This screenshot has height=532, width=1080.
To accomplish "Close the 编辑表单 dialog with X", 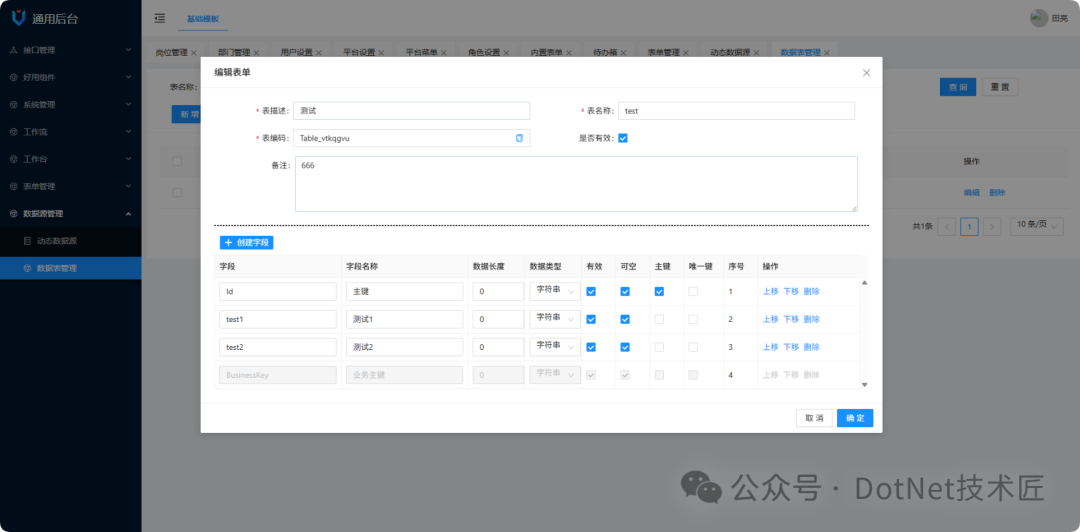I will click(x=866, y=72).
